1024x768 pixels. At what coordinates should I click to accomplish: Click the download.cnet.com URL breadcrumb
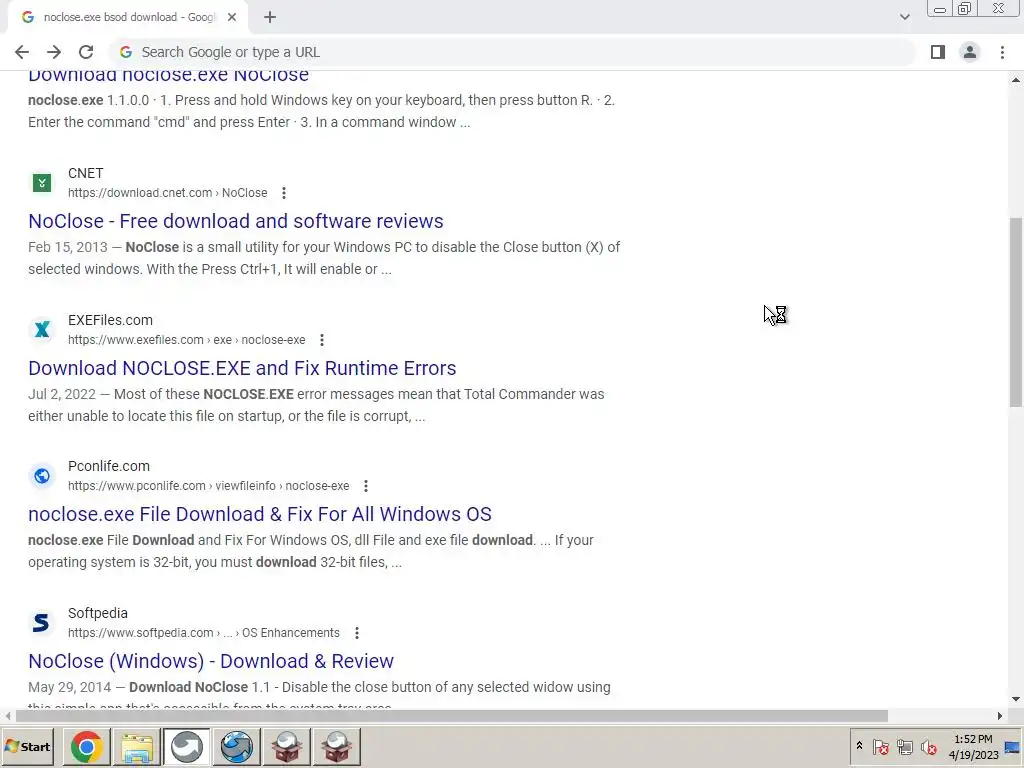[x=168, y=193]
